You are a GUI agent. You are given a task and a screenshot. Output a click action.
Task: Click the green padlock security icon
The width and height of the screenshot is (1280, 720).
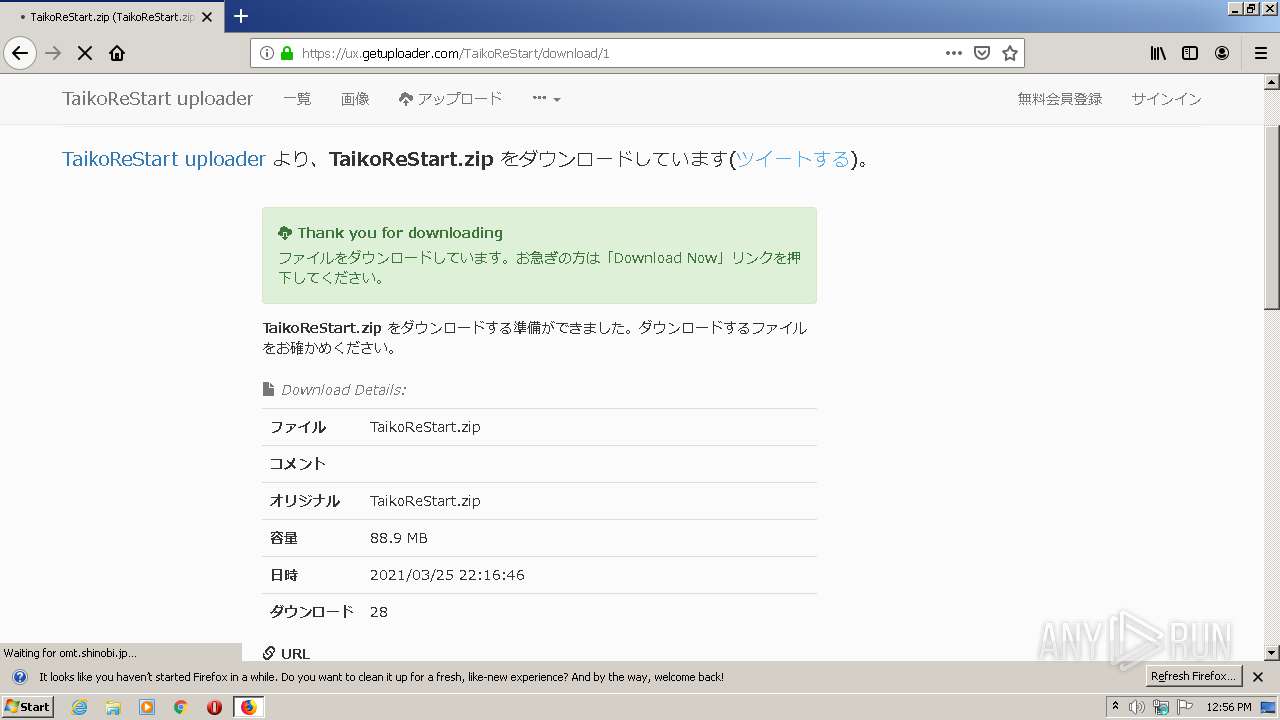click(287, 53)
